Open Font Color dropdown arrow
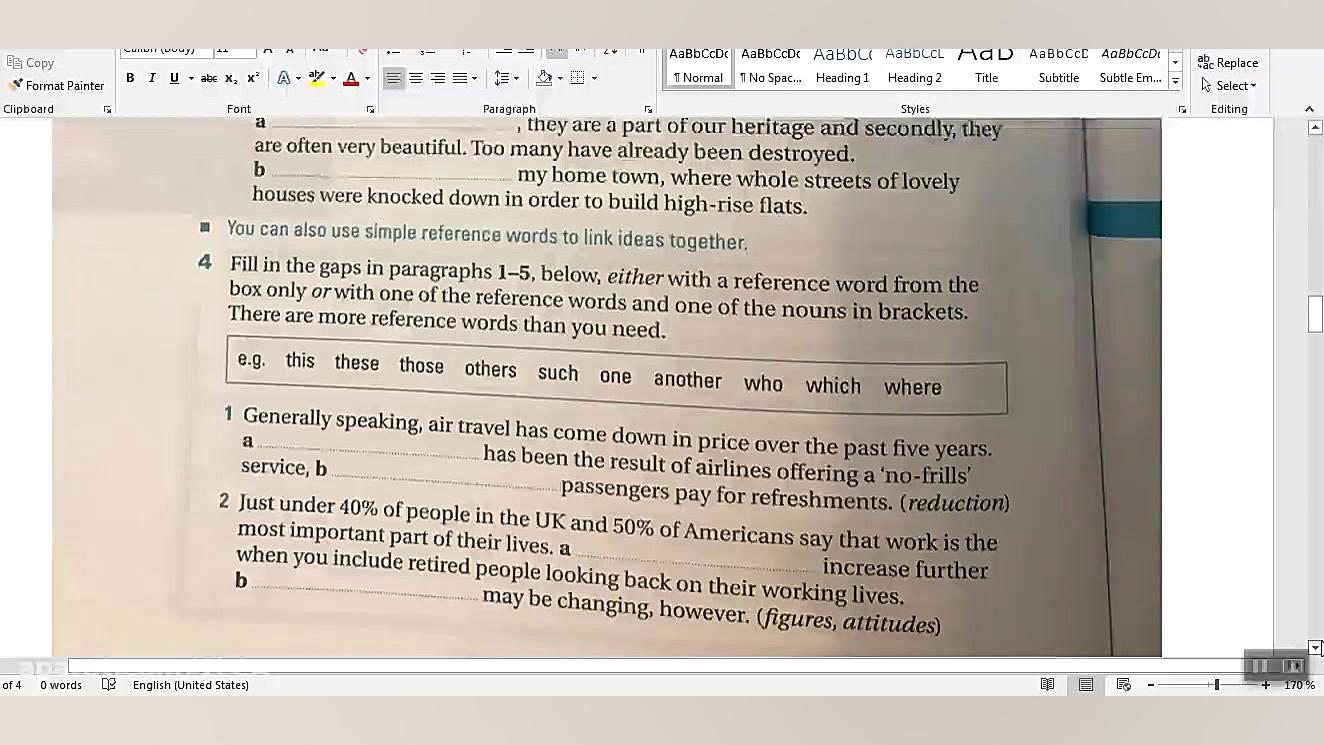The image size is (1324, 745). point(367,78)
